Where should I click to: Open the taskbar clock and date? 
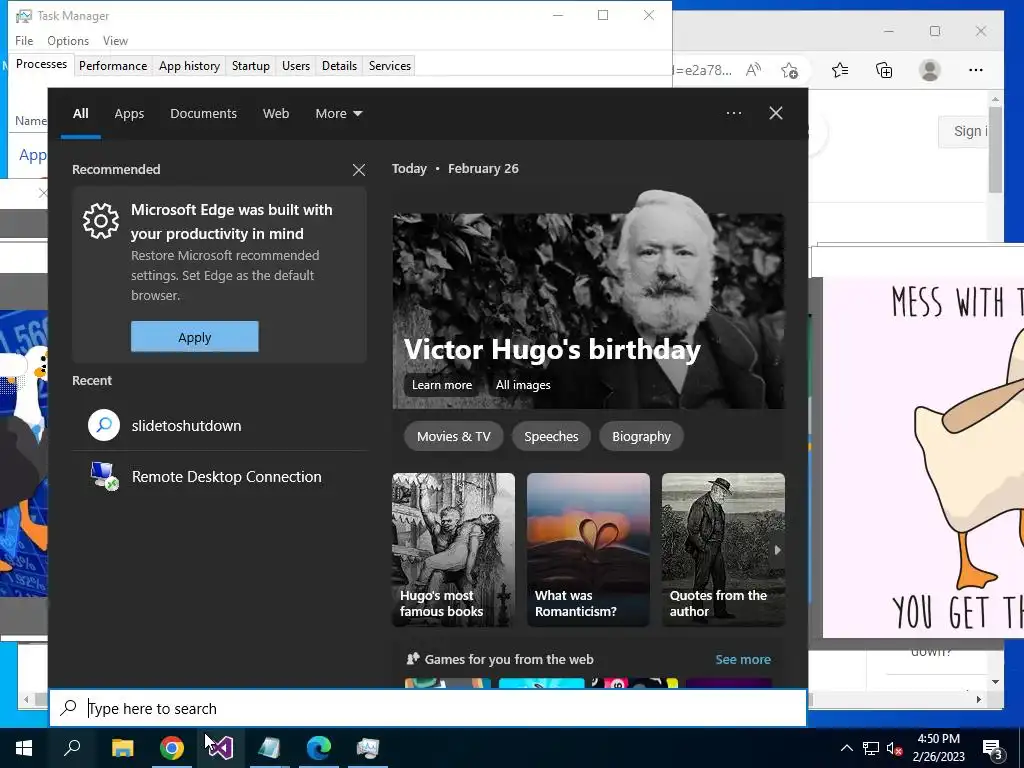point(938,748)
